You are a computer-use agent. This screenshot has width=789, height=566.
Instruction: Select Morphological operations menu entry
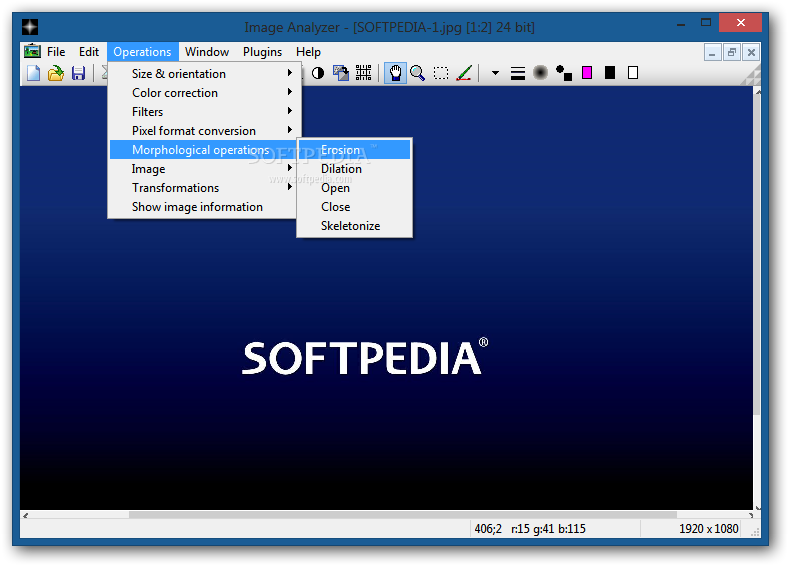click(204, 150)
